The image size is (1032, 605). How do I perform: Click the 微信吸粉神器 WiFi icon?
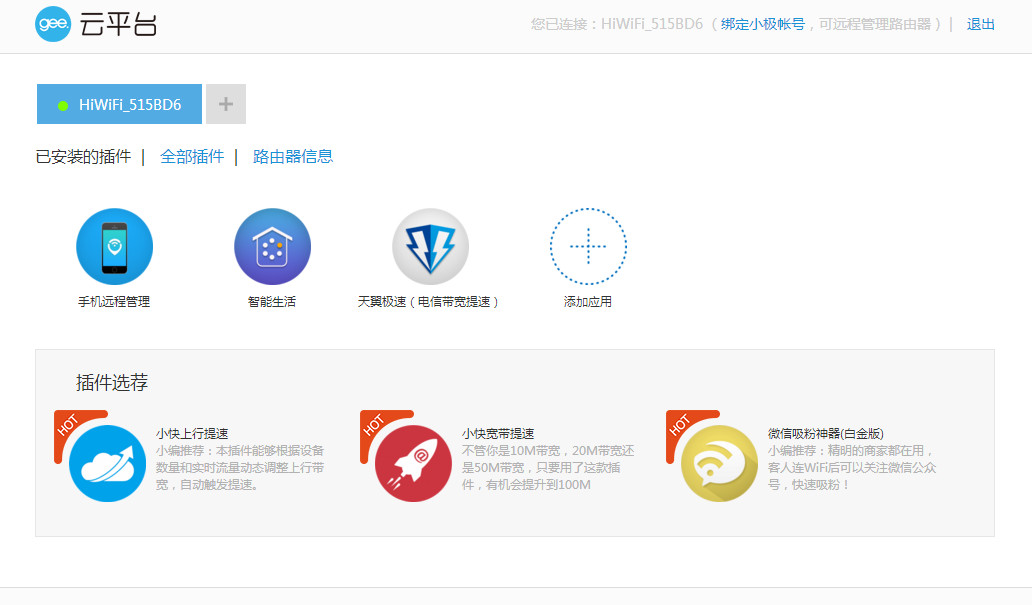click(719, 463)
